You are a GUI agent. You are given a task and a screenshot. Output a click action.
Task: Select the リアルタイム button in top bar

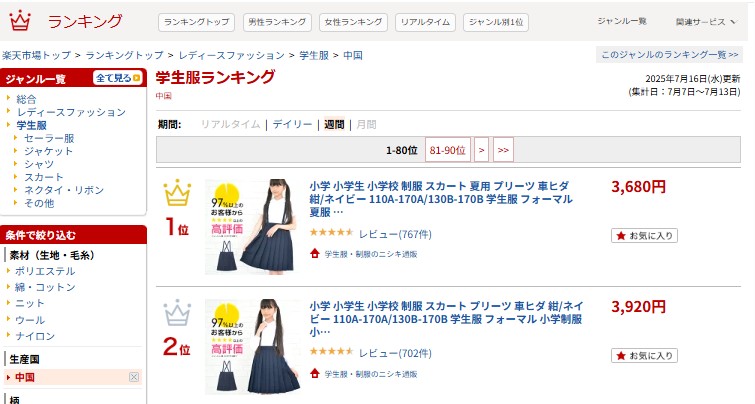pos(425,22)
